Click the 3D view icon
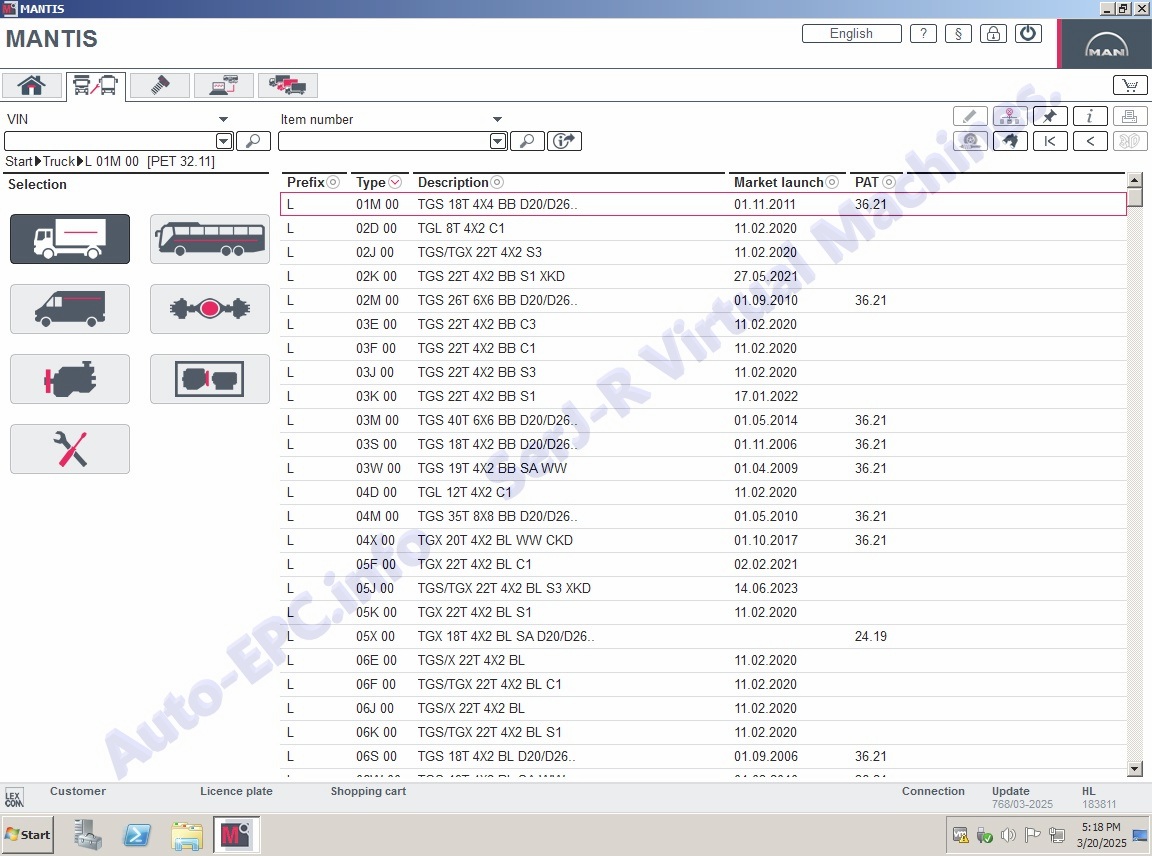1152x856 pixels. pyautogui.click(x=1130, y=141)
